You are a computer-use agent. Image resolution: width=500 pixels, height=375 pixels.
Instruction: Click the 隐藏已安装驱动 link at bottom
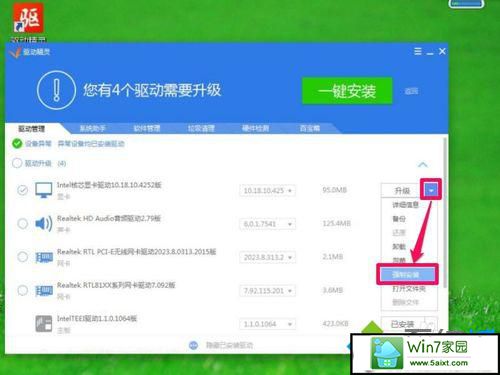point(229,345)
